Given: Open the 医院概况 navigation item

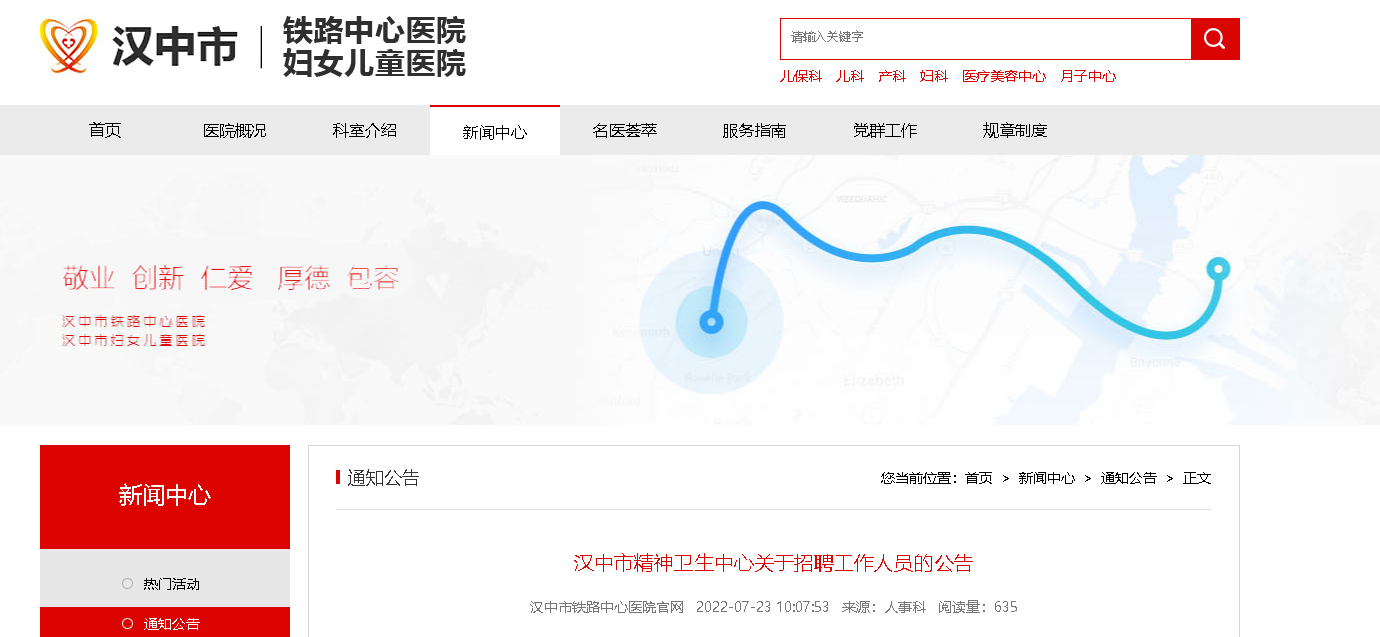Looking at the screenshot, I should (235, 130).
